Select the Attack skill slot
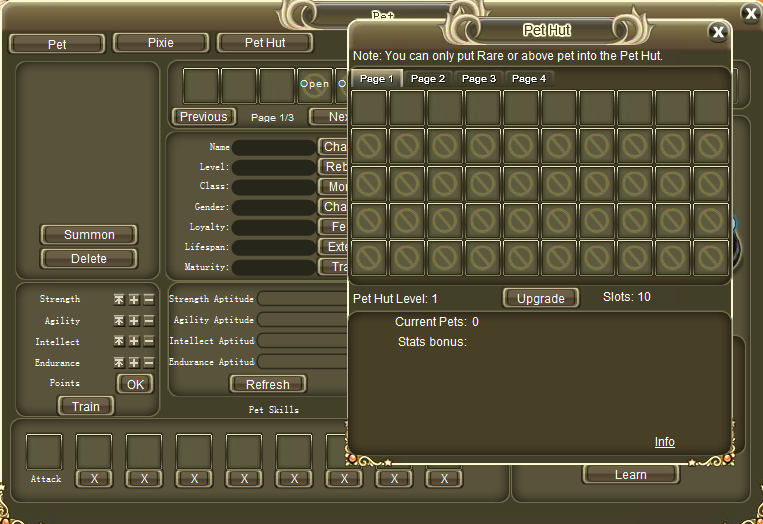The image size is (763, 524). (x=44, y=452)
